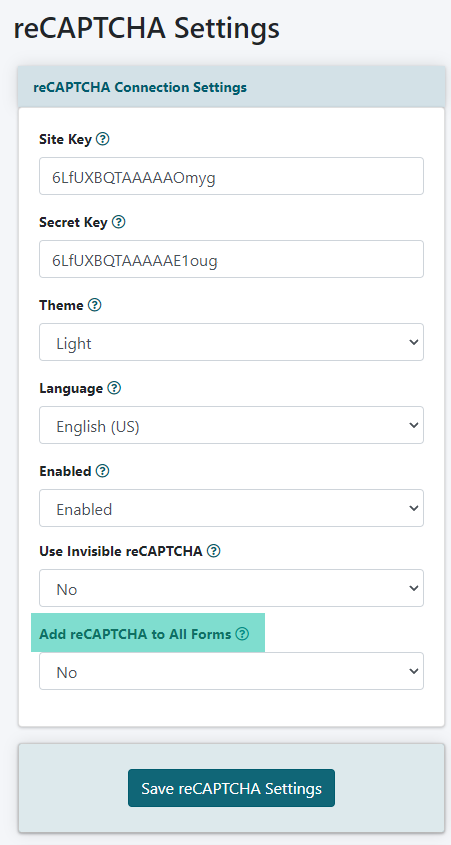Screen dimensions: 451x845
Task: Click the help icon beside Language
Action: pyautogui.click(x=114, y=388)
